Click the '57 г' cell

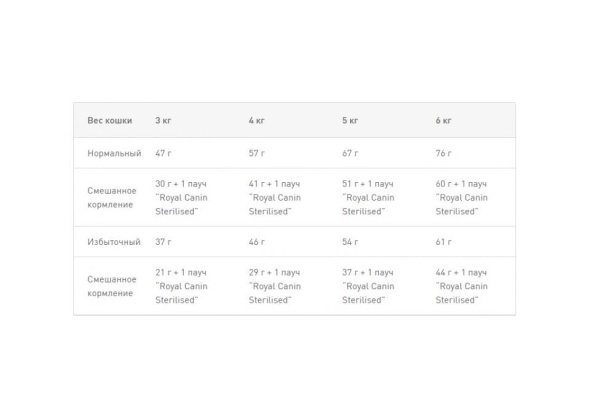pos(256,153)
